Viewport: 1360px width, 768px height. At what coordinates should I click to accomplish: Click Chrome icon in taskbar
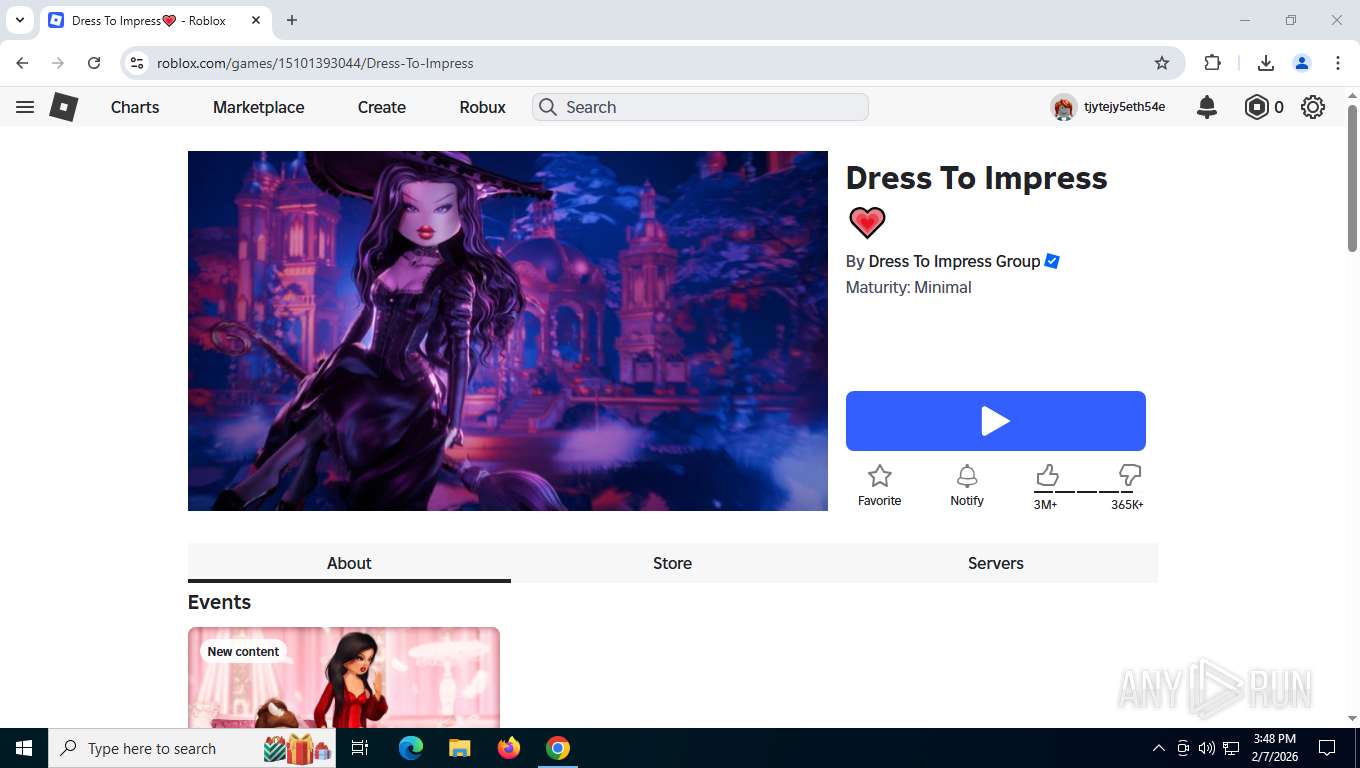pos(558,748)
